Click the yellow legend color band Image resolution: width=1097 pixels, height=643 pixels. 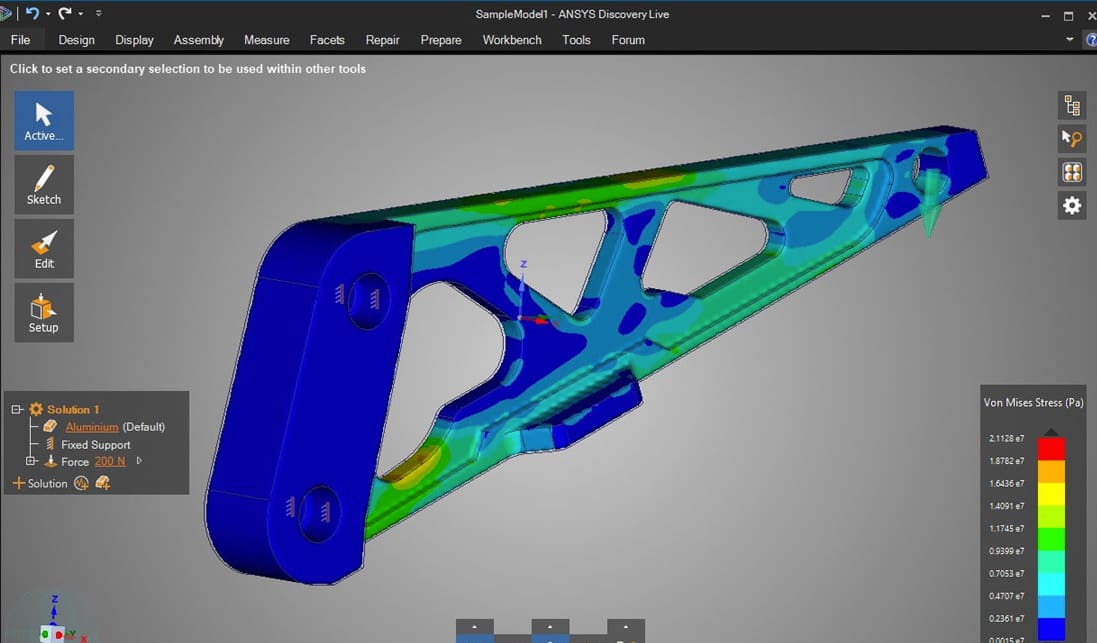pos(1051,494)
